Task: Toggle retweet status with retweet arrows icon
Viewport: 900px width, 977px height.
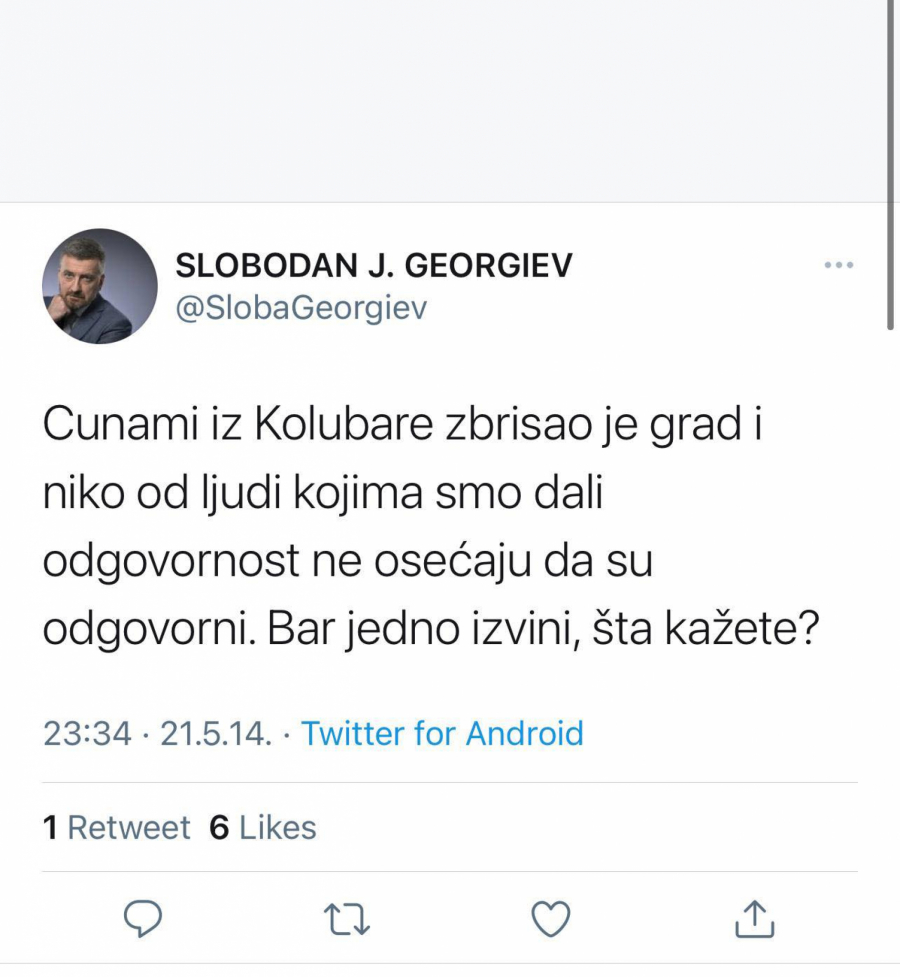Action: coord(348,915)
